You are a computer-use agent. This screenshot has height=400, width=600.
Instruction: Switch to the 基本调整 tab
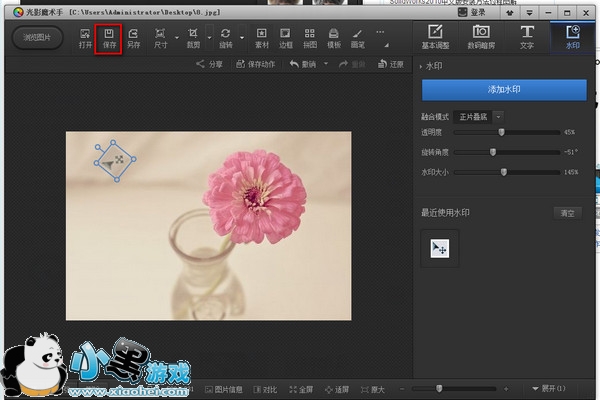[435, 37]
